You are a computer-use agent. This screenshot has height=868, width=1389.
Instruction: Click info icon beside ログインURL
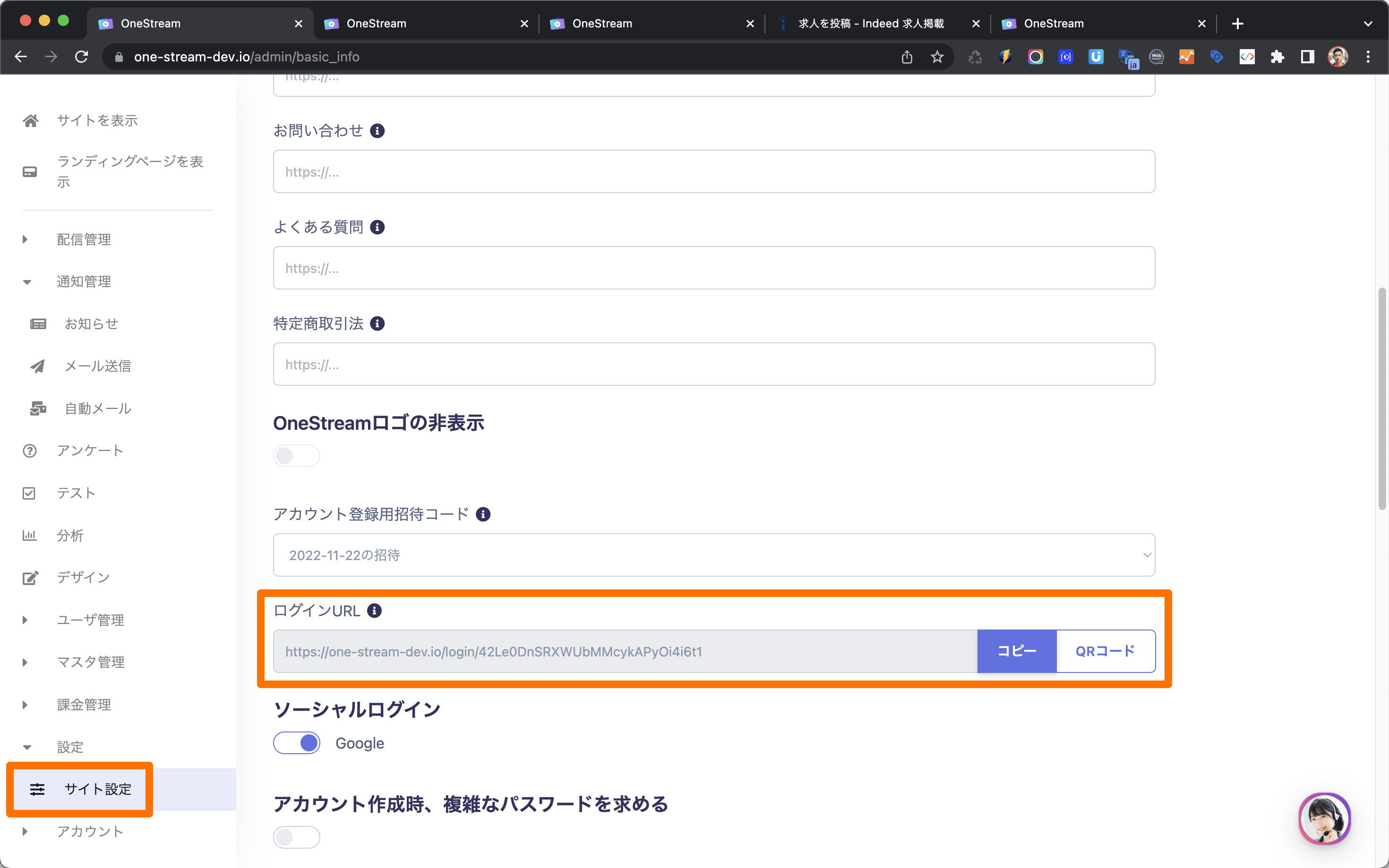click(x=374, y=611)
